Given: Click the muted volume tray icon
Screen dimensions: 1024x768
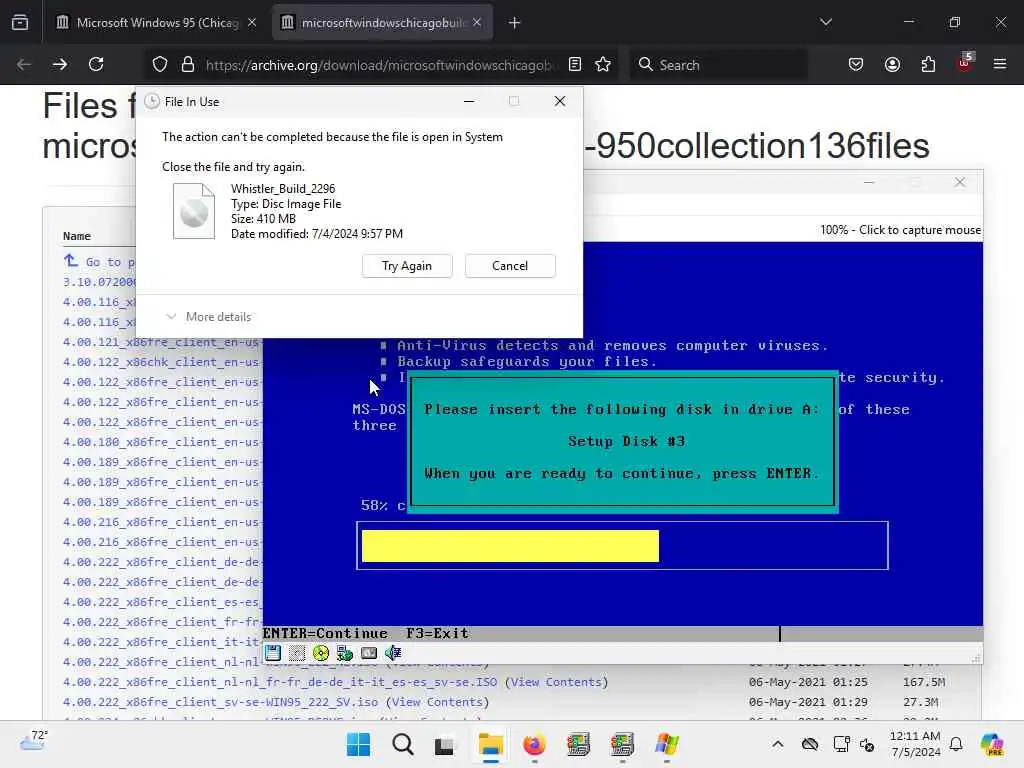Looking at the screenshot, I should coord(867,744).
